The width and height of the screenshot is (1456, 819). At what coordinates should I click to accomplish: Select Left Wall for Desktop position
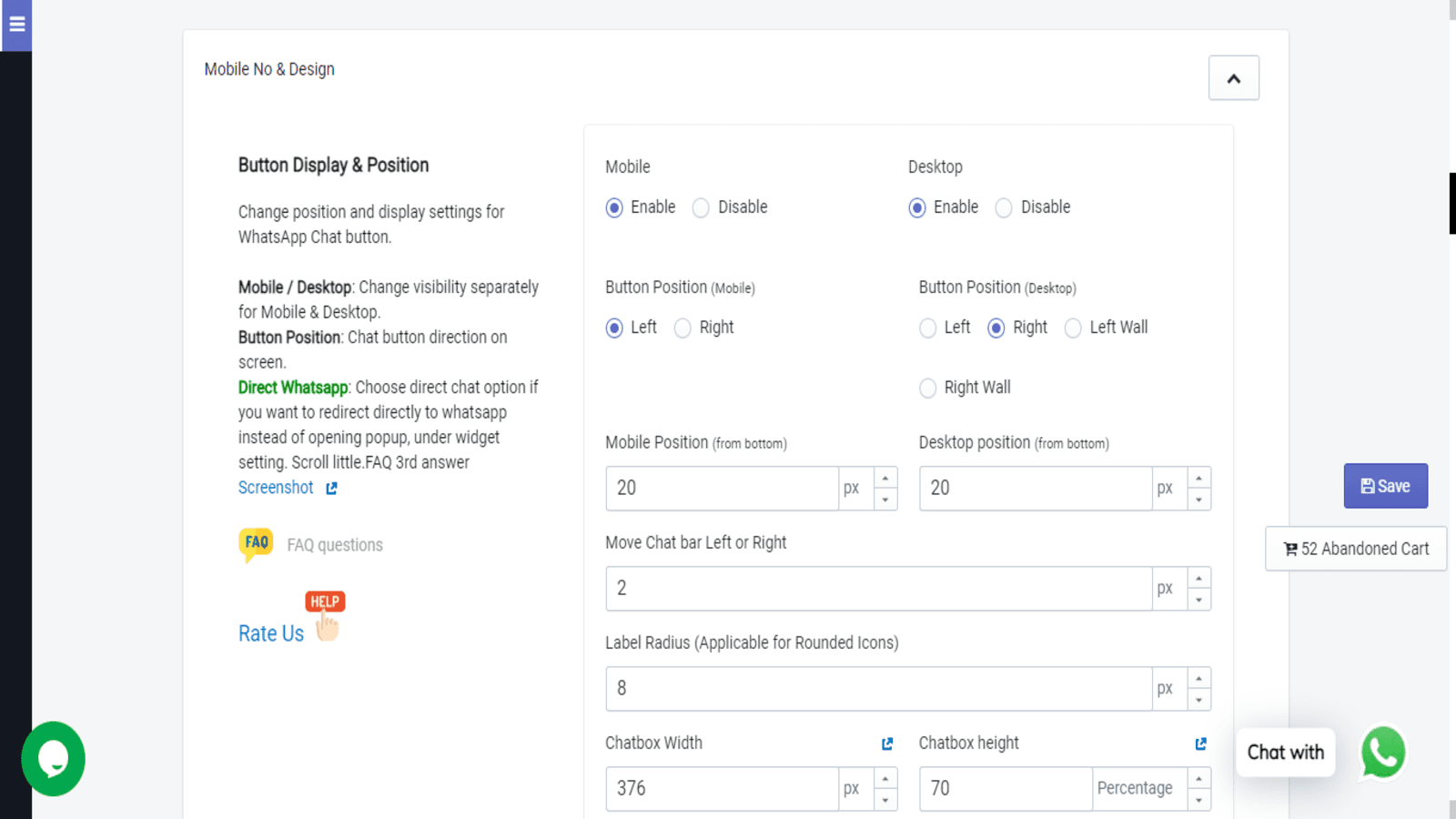pyautogui.click(x=1073, y=328)
